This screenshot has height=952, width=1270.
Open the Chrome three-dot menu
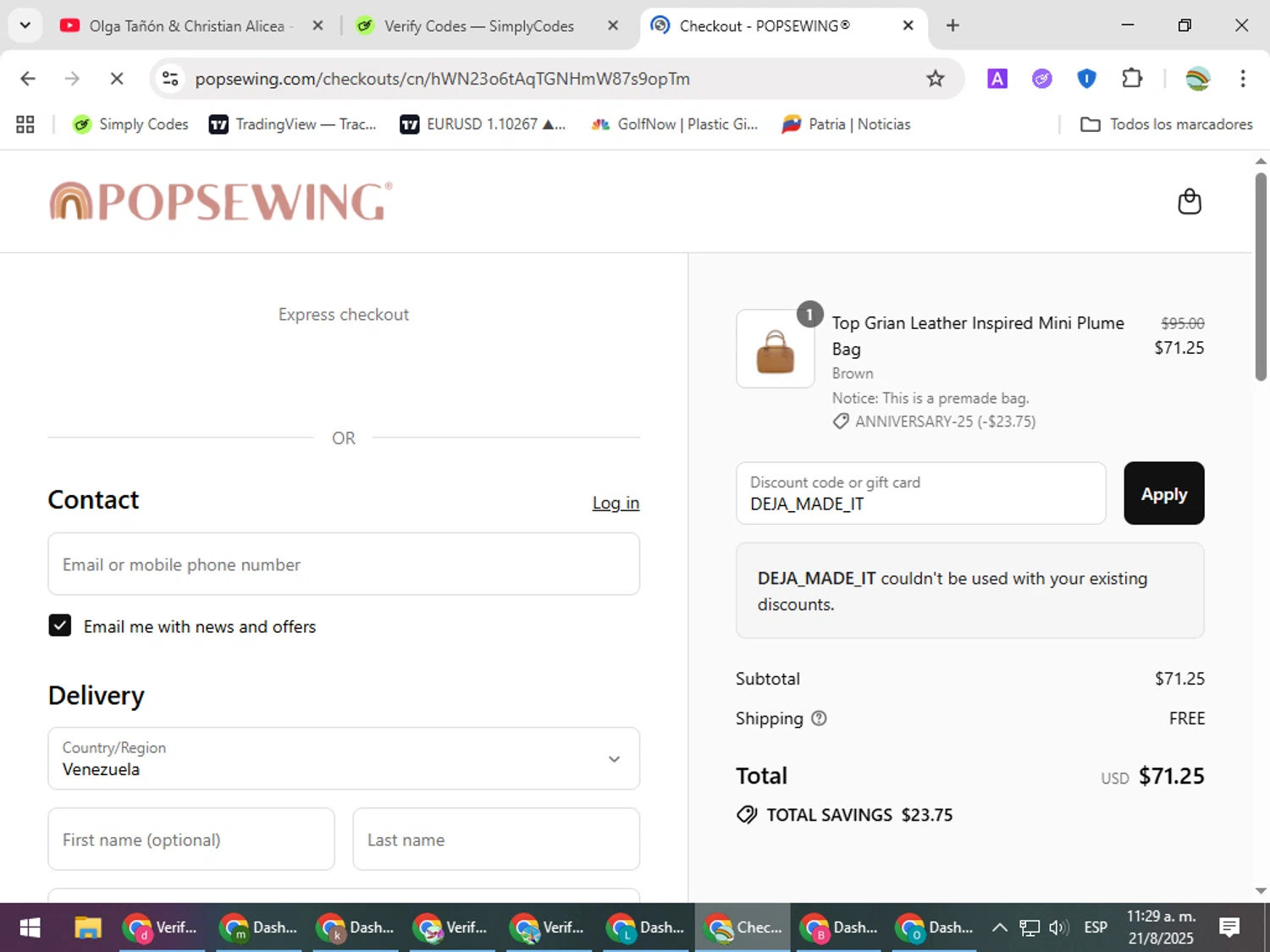[x=1243, y=79]
